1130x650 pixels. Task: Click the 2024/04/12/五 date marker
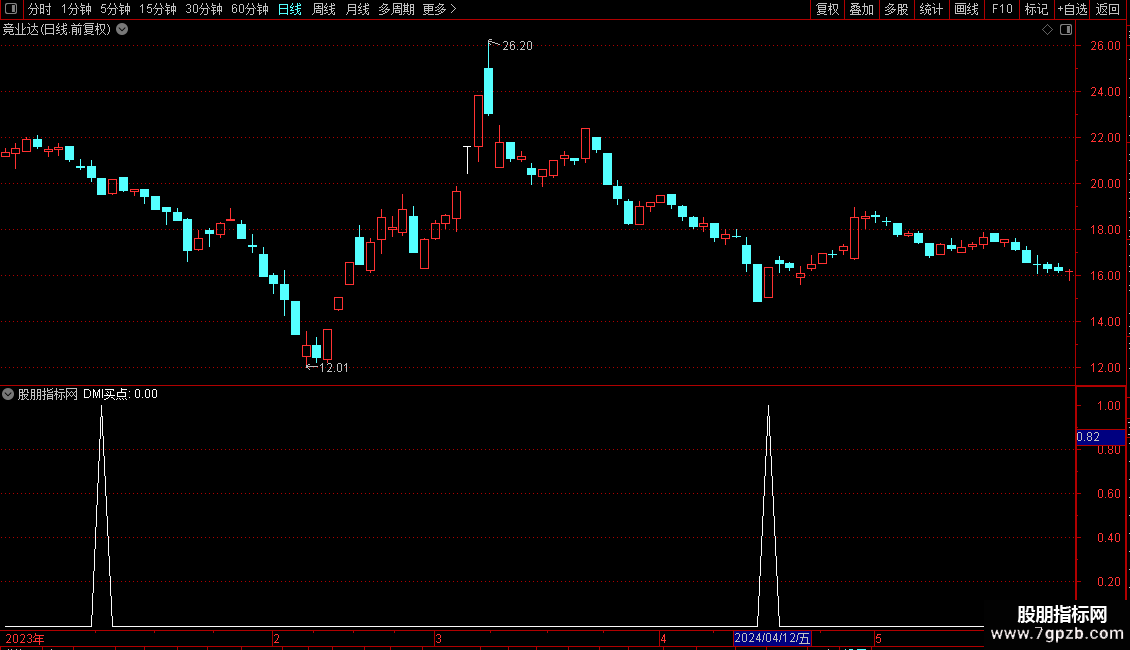tap(772, 638)
